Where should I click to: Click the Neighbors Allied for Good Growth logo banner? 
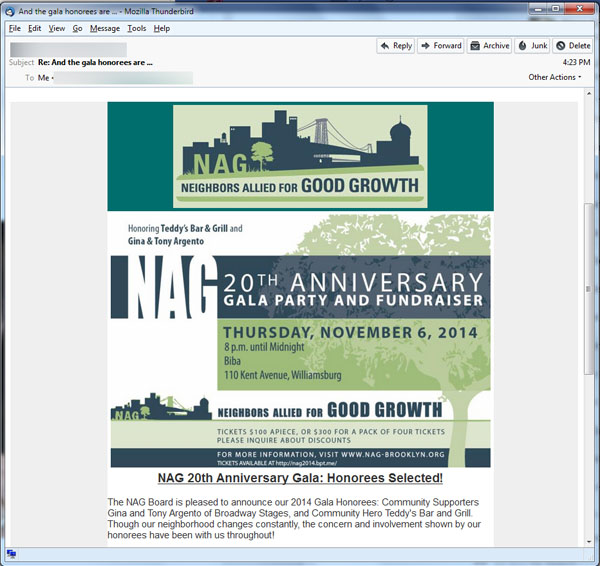[300, 157]
